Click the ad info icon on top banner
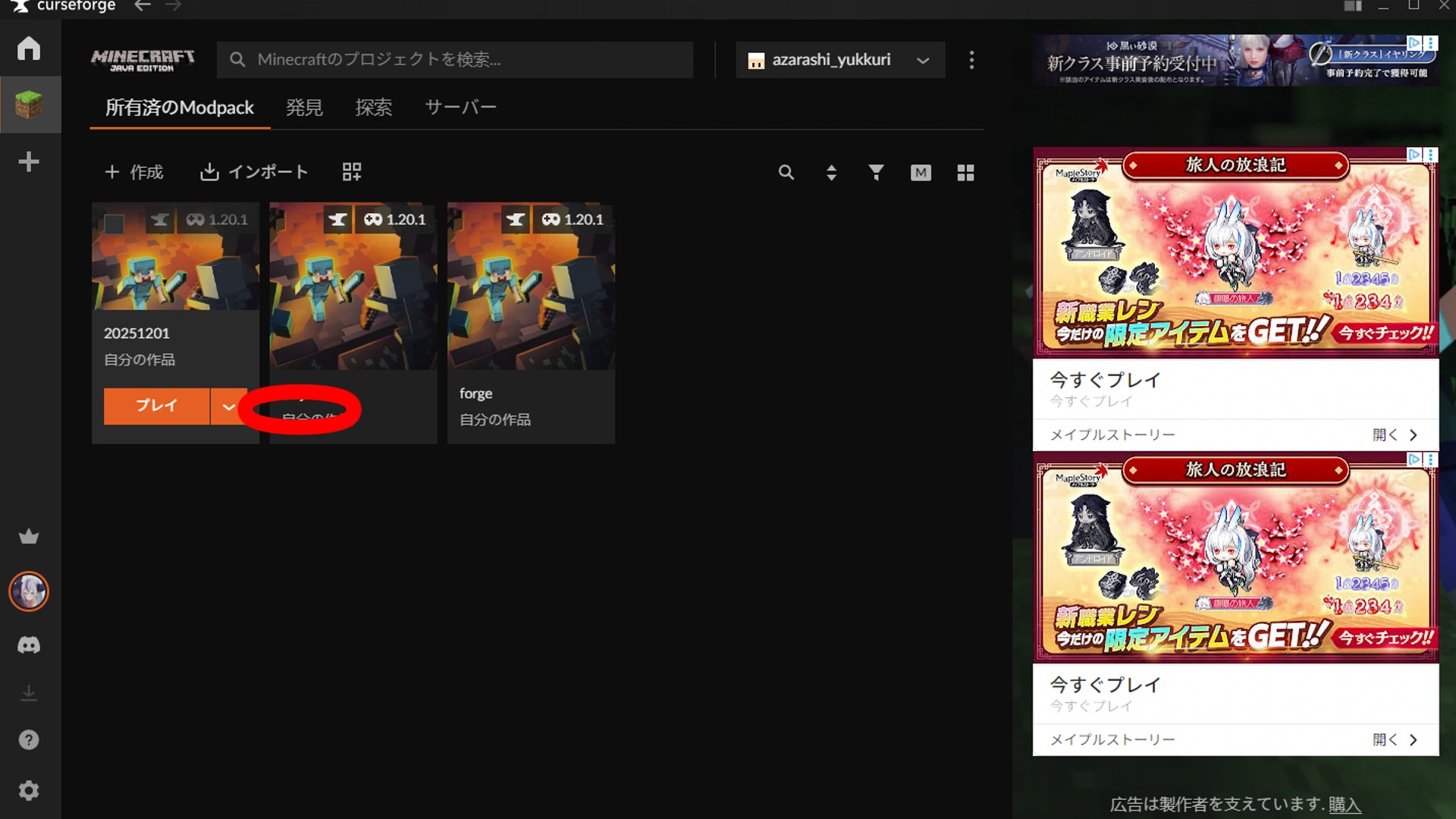 click(x=1414, y=42)
